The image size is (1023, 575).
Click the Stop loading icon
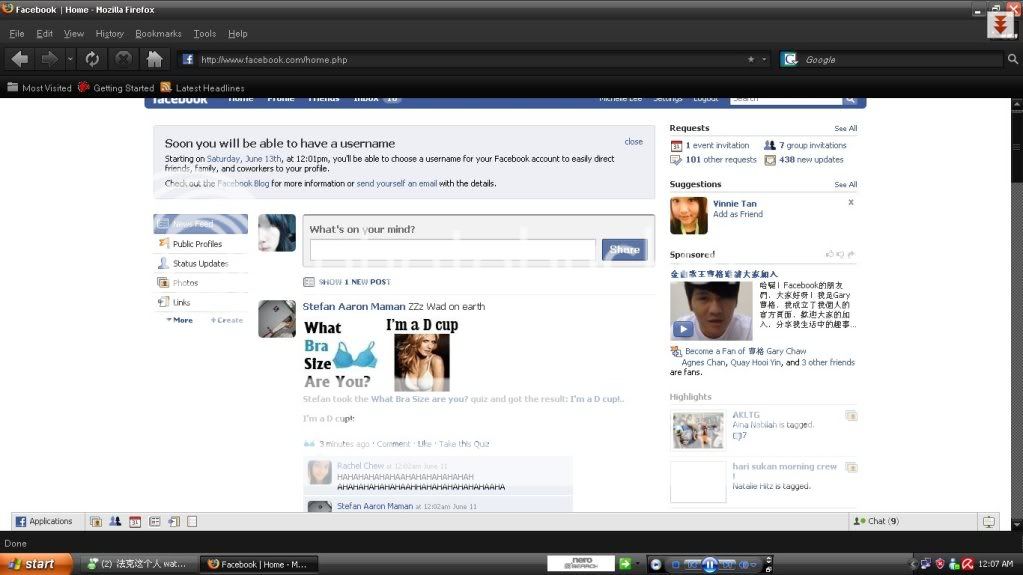pyautogui.click(x=123, y=59)
